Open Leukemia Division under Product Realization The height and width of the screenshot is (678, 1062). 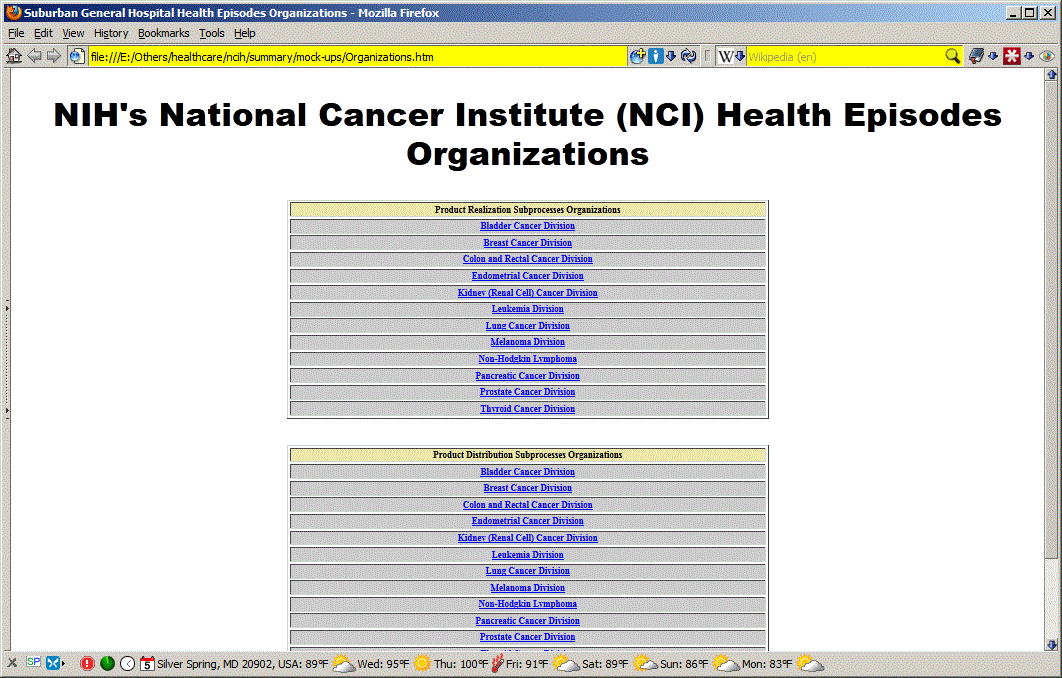(528, 309)
